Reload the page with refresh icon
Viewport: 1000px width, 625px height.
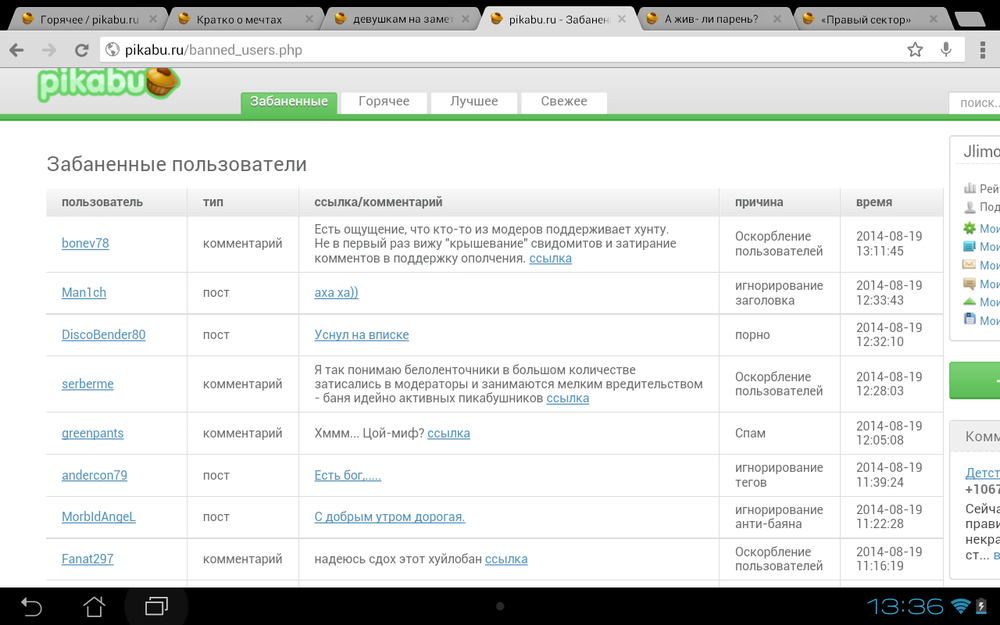[x=82, y=50]
